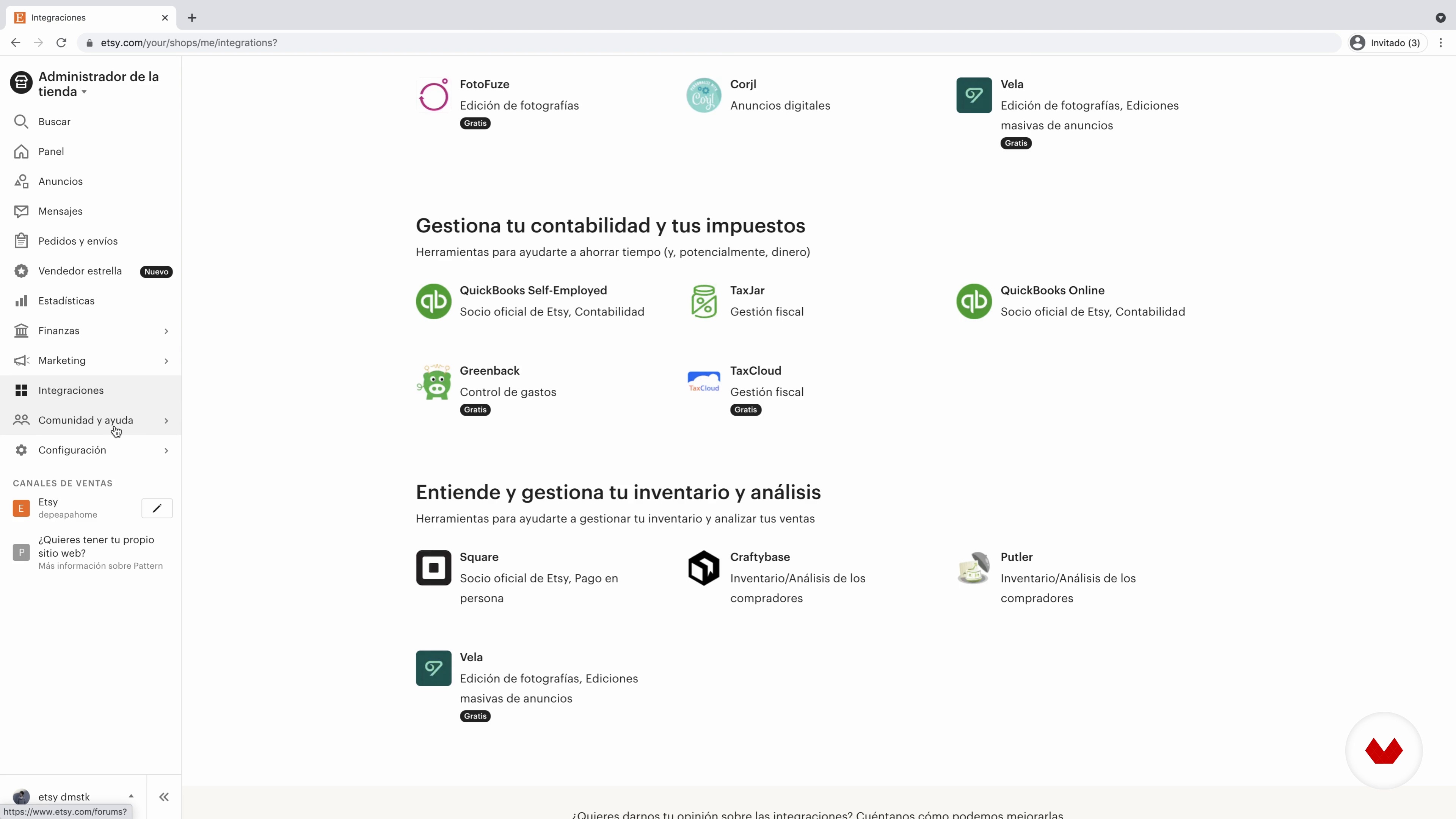This screenshot has height=819, width=1456.
Task: Click the Greenback pig logo
Action: click(x=433, y=381)
